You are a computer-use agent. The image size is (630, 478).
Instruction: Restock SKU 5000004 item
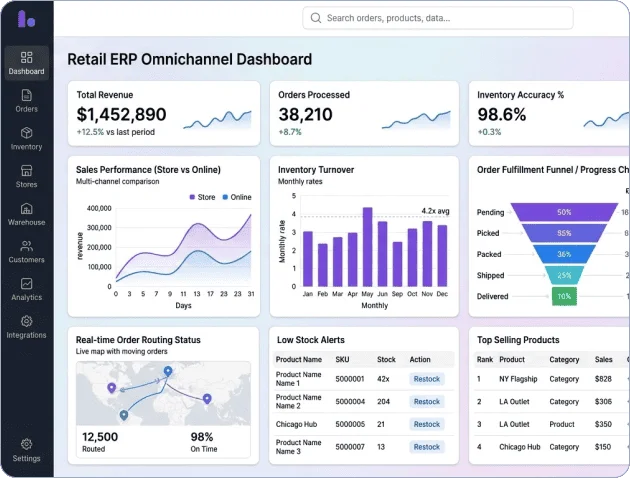coord(427,402)
